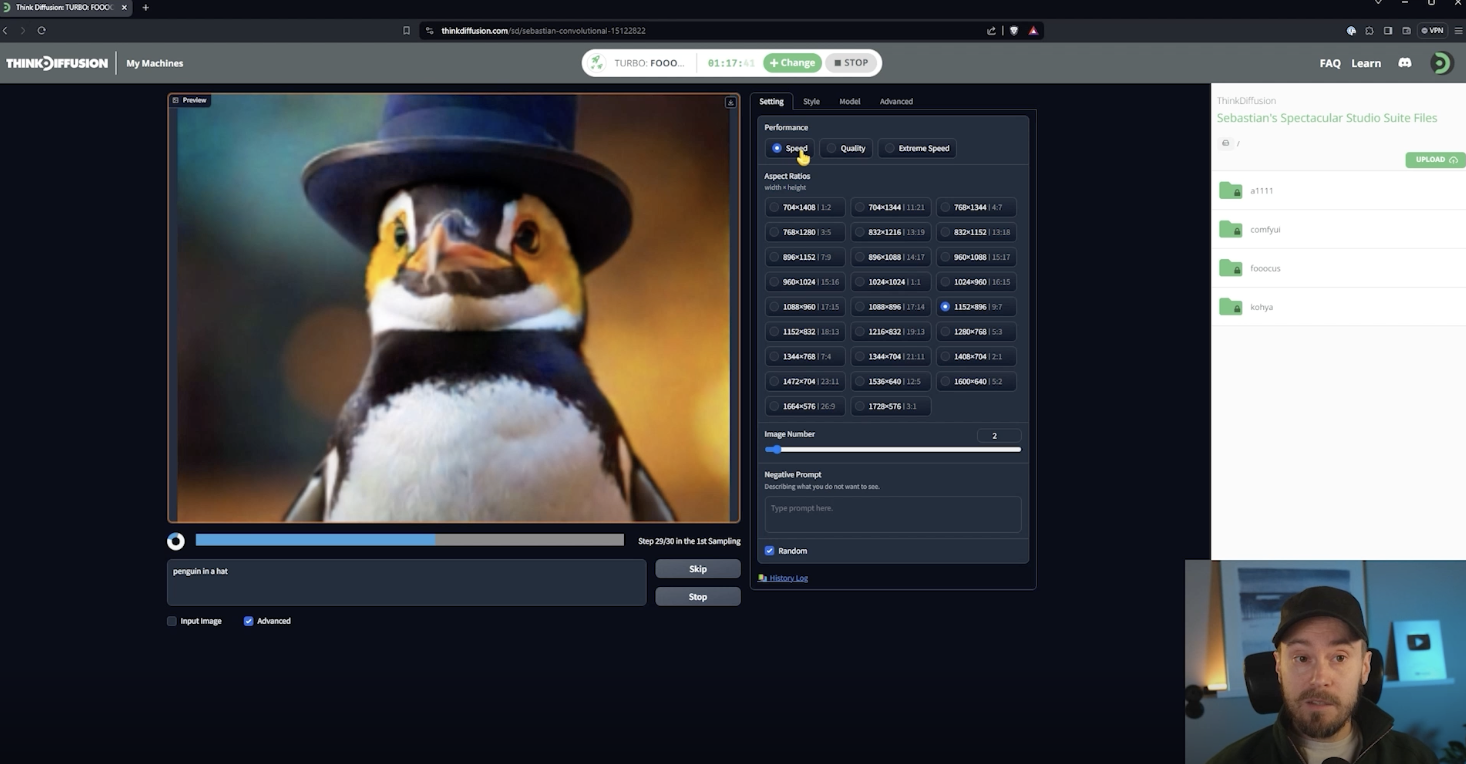Select the Quality performance option
Viewport: 1466px width, 764px height.
click(x=846, y=148)
